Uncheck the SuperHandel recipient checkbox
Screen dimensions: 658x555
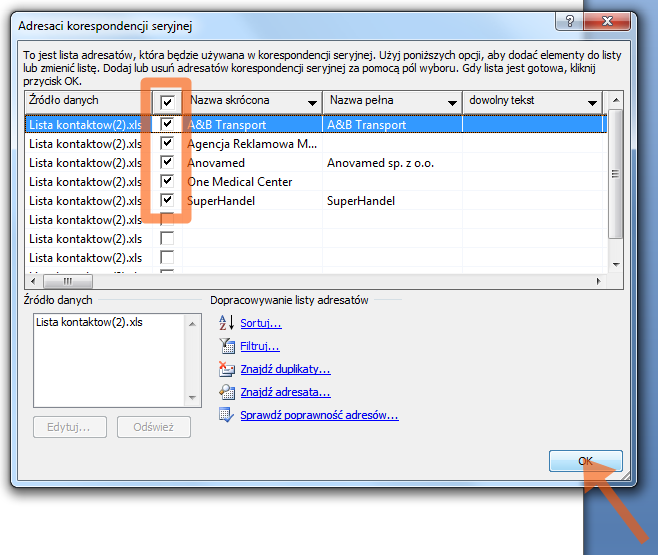point(167,201)
